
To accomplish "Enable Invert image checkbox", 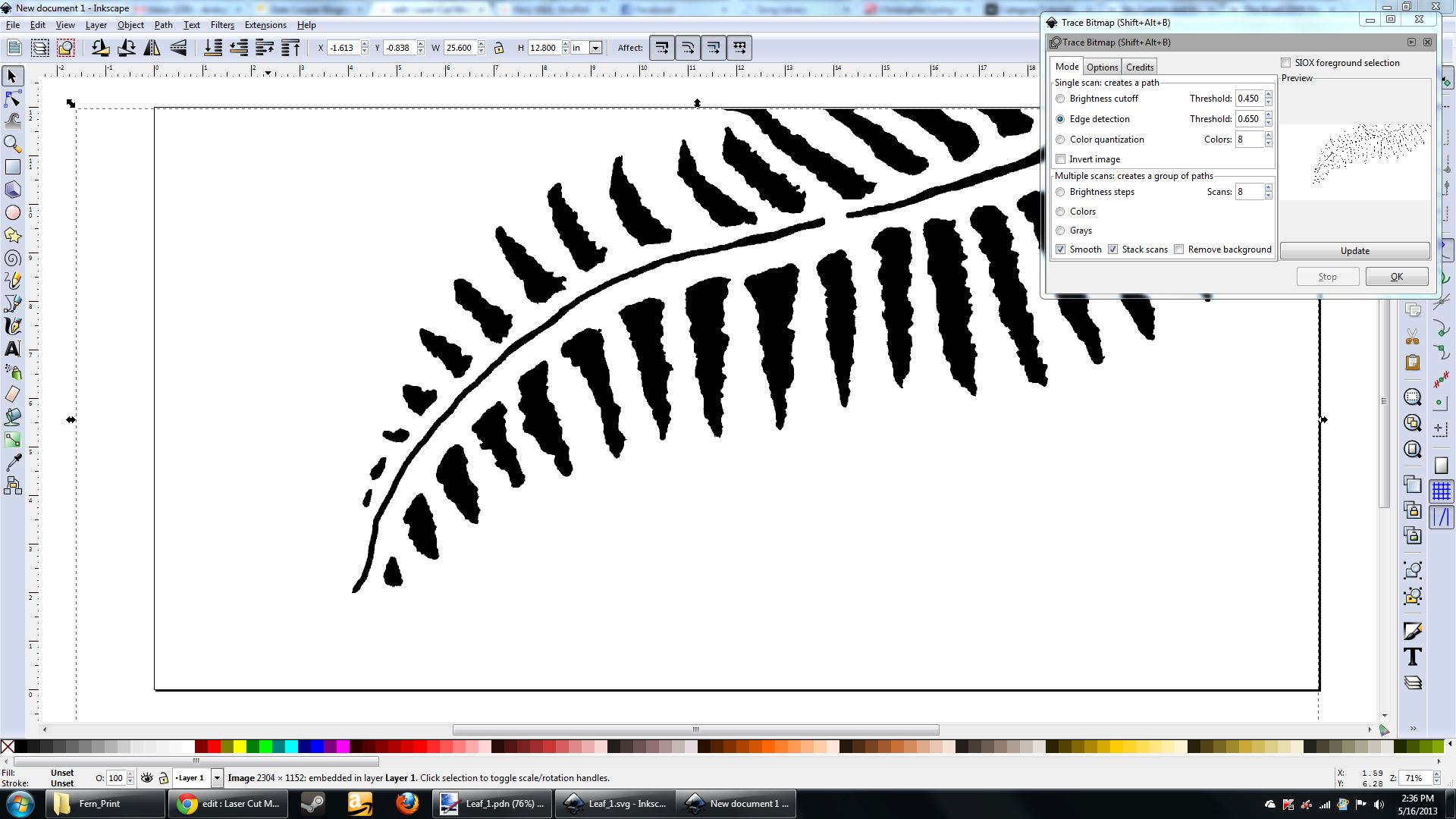I will click(x=1060, y=159).
